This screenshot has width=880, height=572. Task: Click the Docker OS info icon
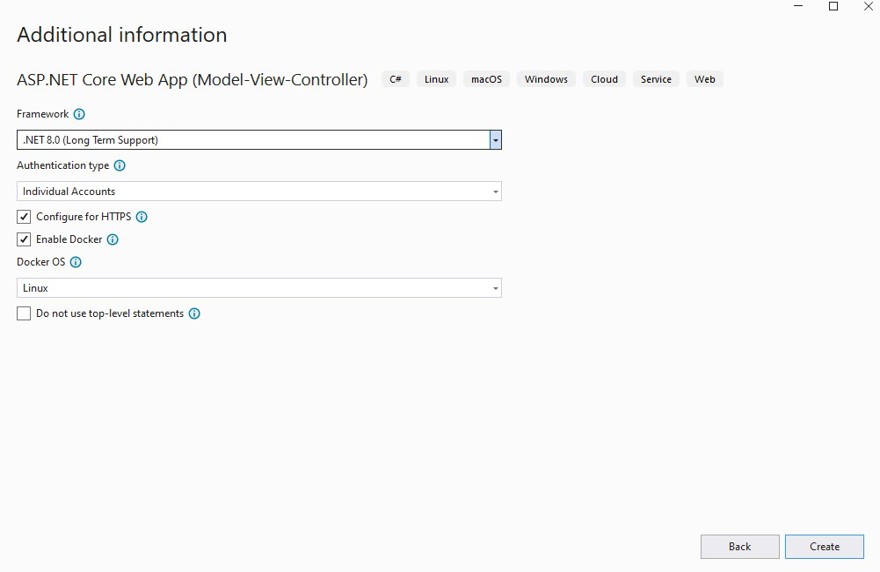click(75, 262)
